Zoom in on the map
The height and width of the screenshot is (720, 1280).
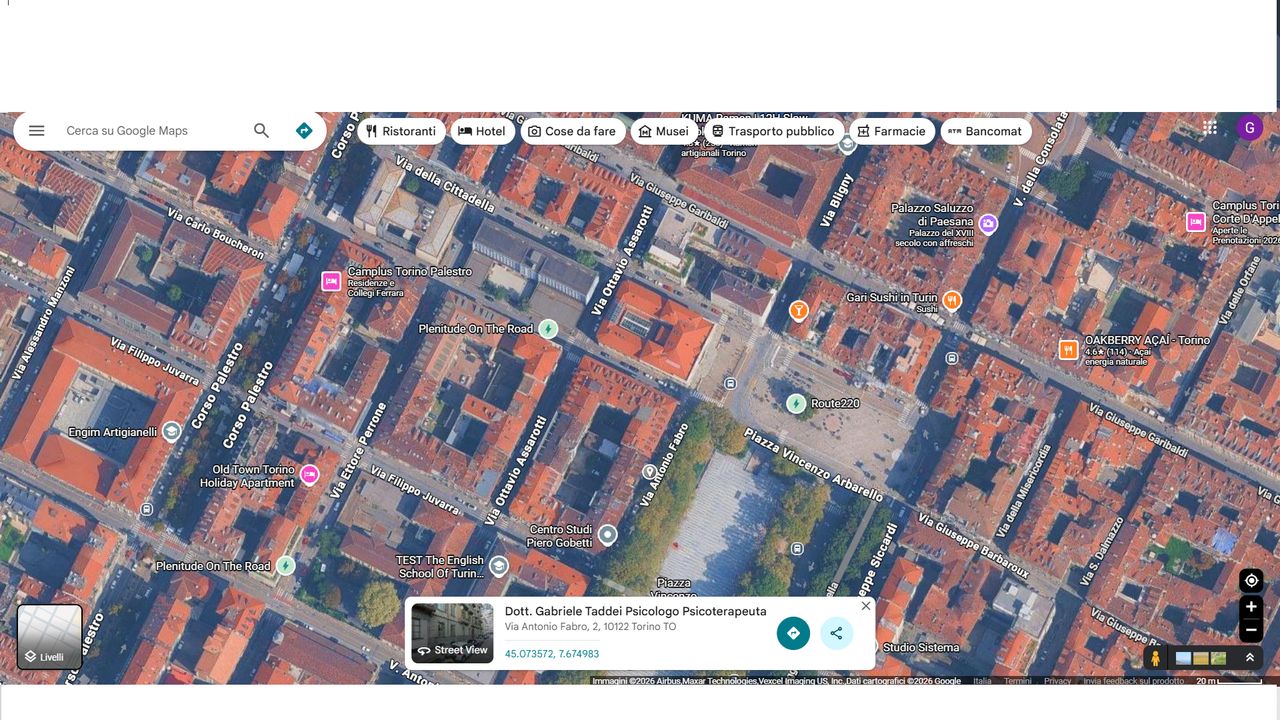click(1251, 607)
